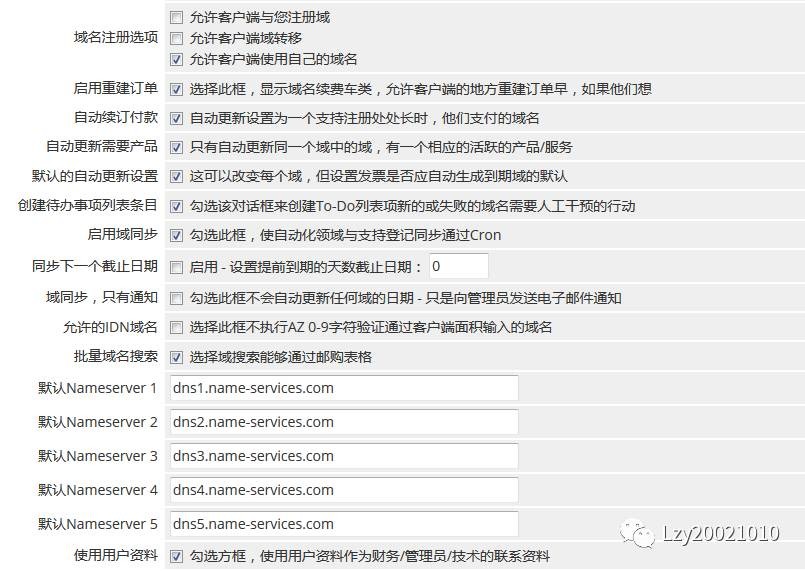
Task: Toggle the 自动更新需要产品 checkbox
Action: 176,148
